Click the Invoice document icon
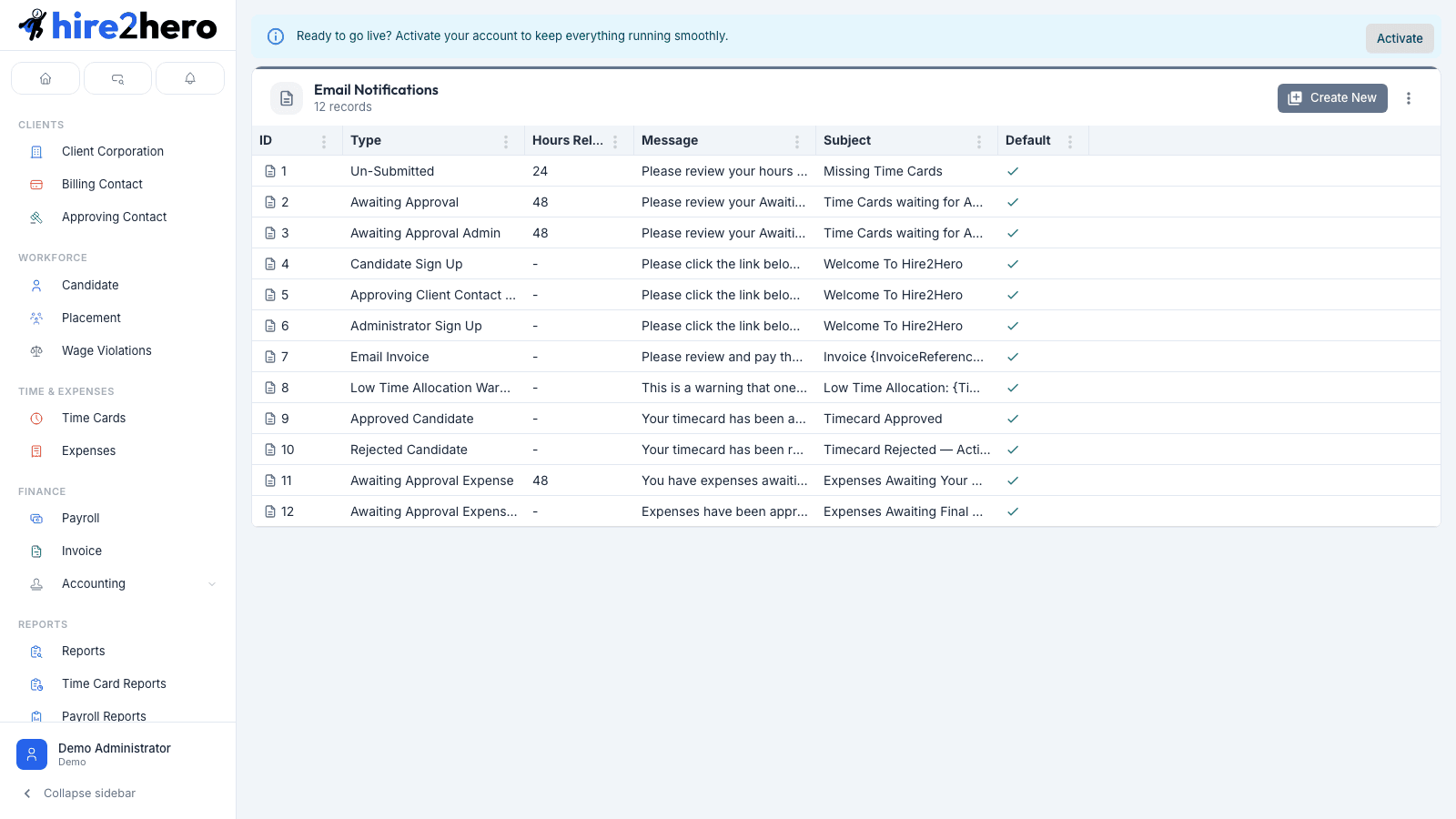Image resolution: width=1456 pixels, height=819 pixels. [x=36, y=551]
